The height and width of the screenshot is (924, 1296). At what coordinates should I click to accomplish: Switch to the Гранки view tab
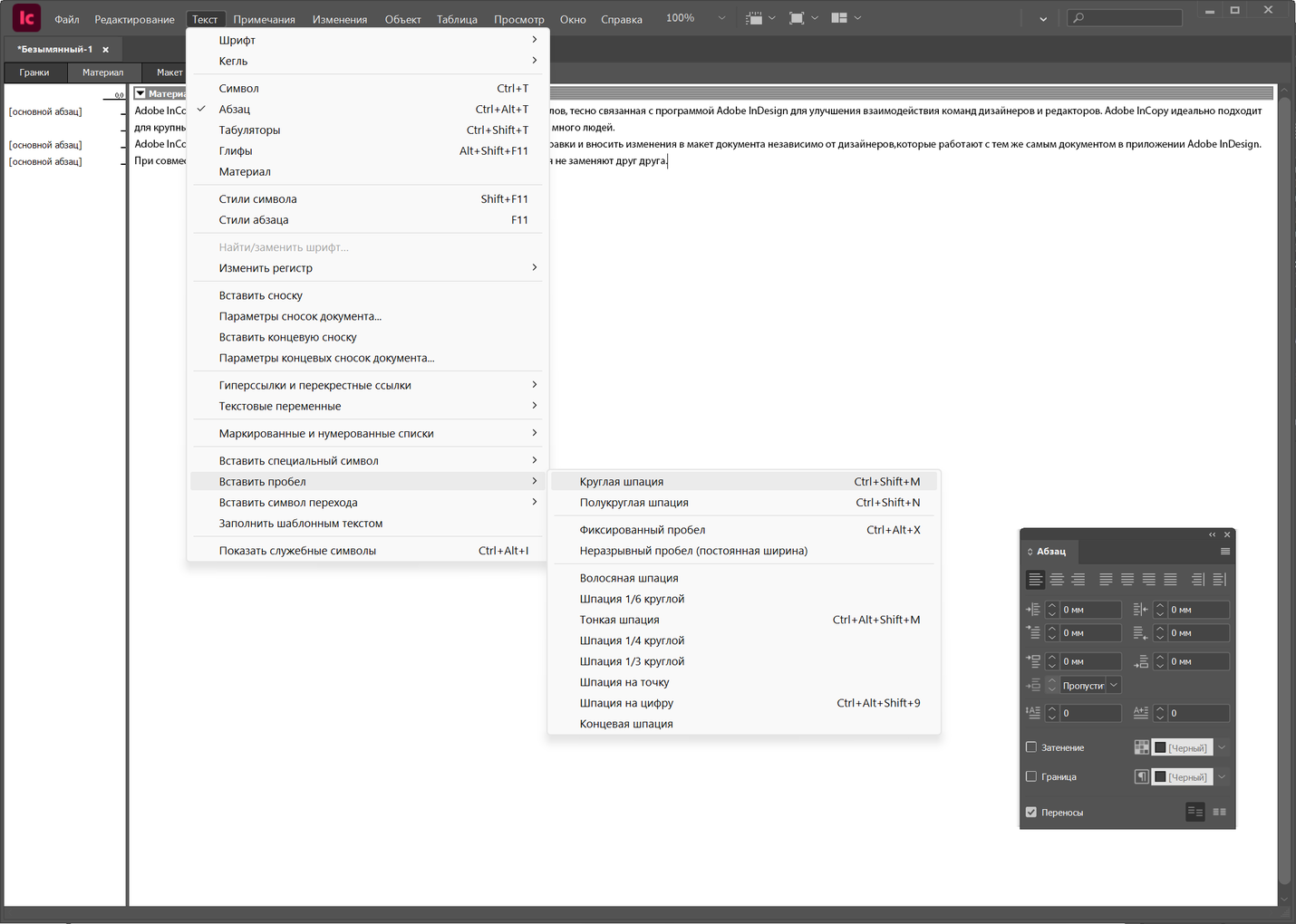(x=34, y=72)
